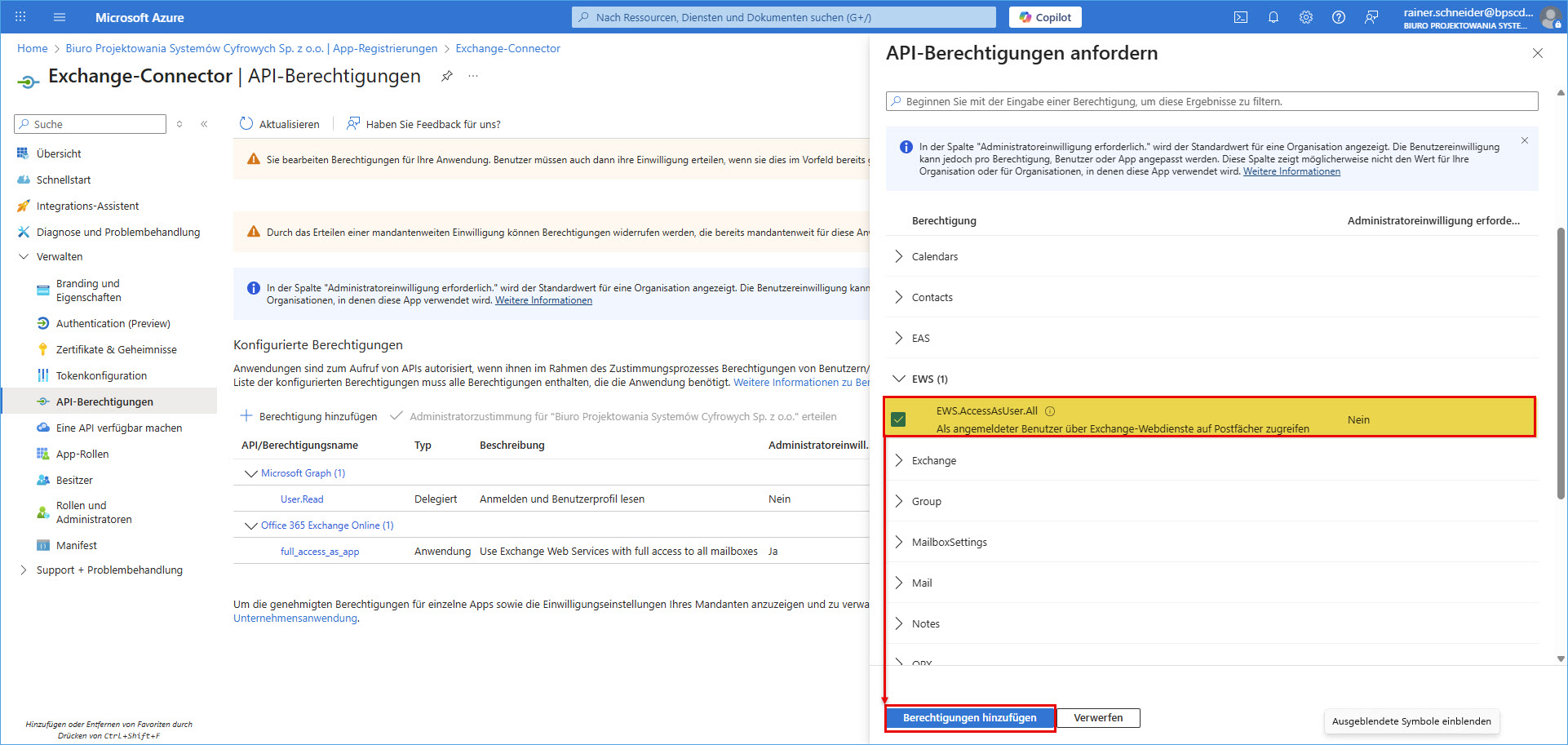
Task: Click the user account avatar
Action: [x=1550, y=18]
